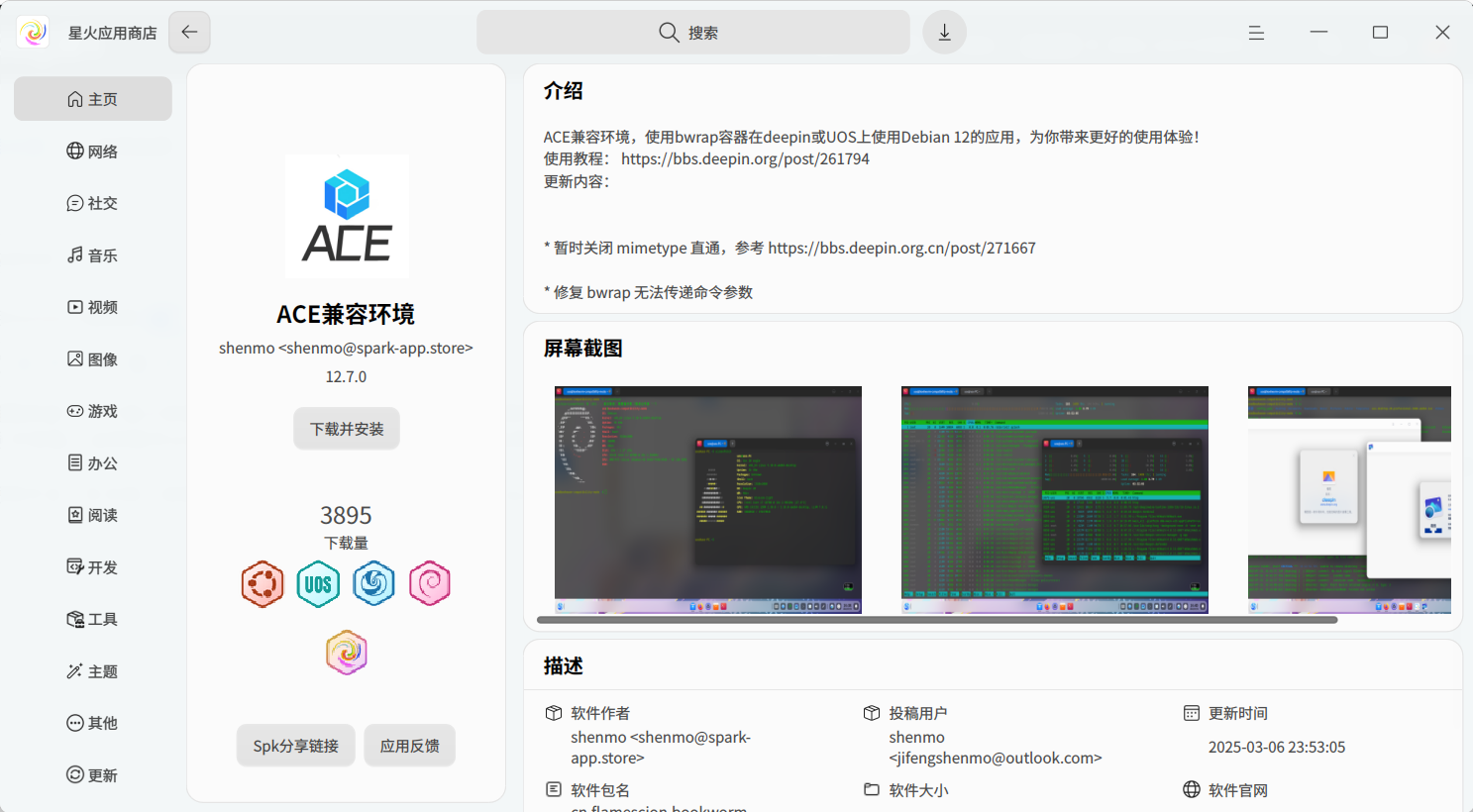Open the third partially visible screenshot
This screenshot has width=1473, height=812.
(x=1349, y=500)
